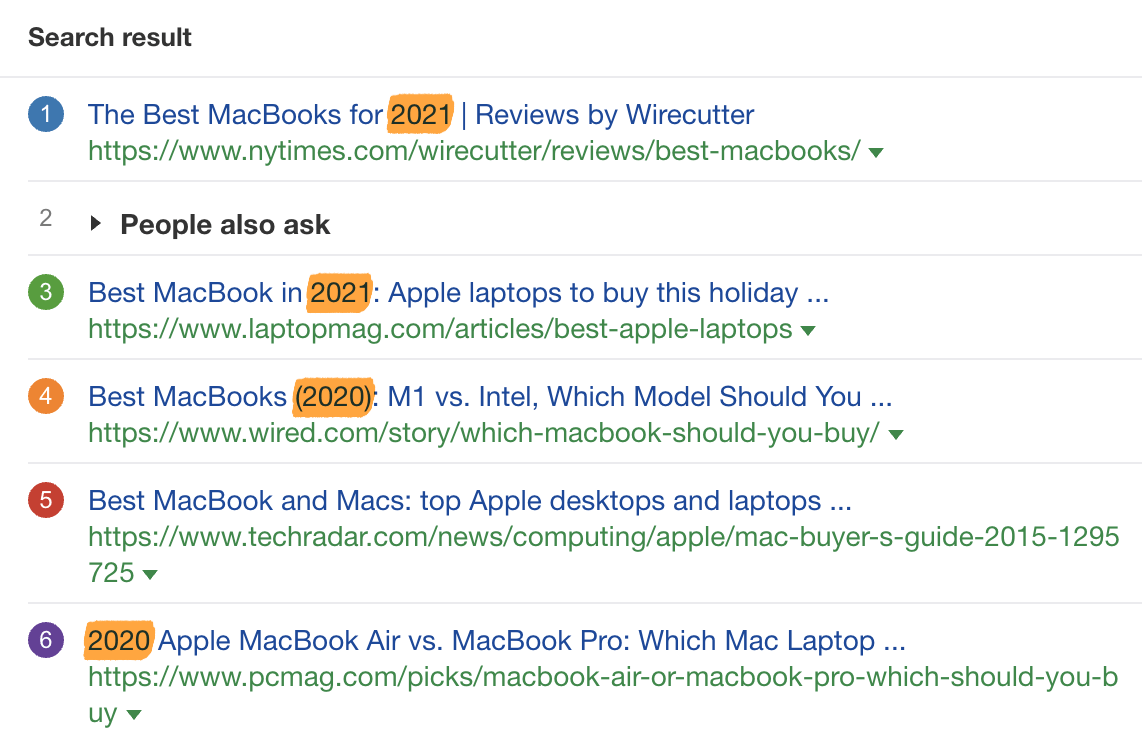The width and height of the screenshot is (1142, 740).
Task: Click the red position 5 badge
Action: 46,500
